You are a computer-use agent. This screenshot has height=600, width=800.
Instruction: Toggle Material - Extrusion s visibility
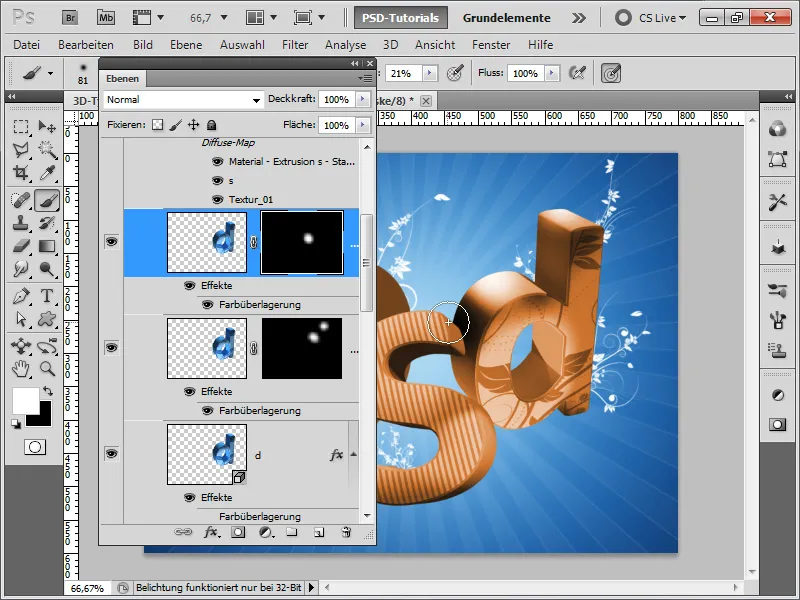pos(217,162)
